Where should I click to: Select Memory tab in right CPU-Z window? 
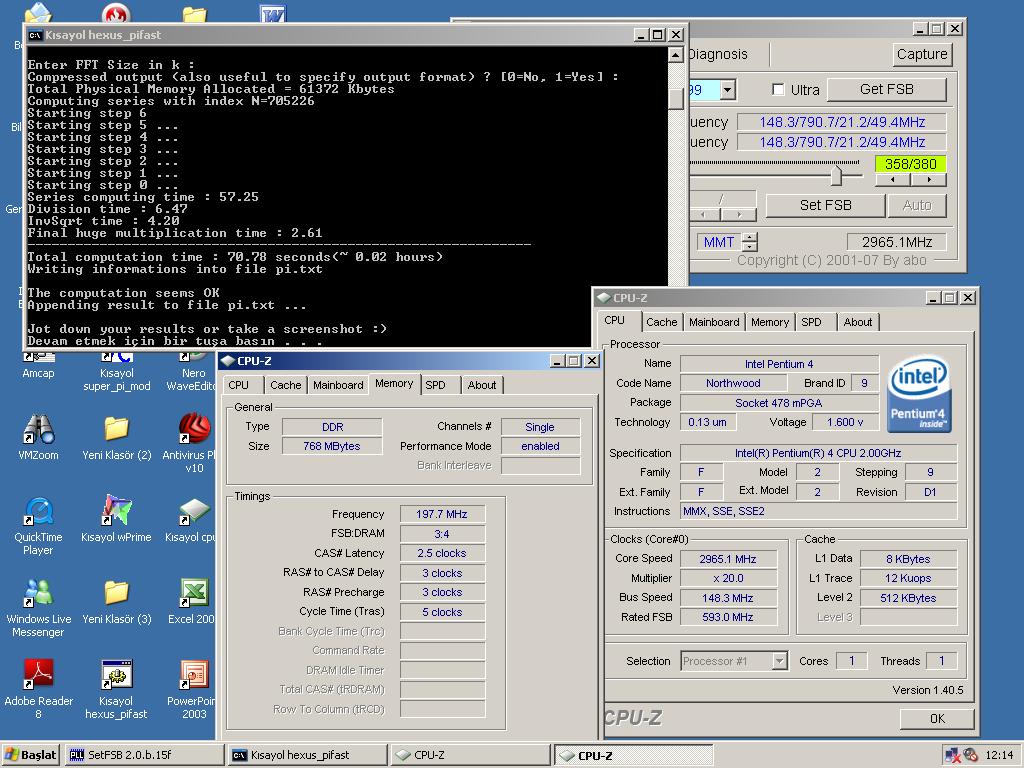click(x=770, y=322)
